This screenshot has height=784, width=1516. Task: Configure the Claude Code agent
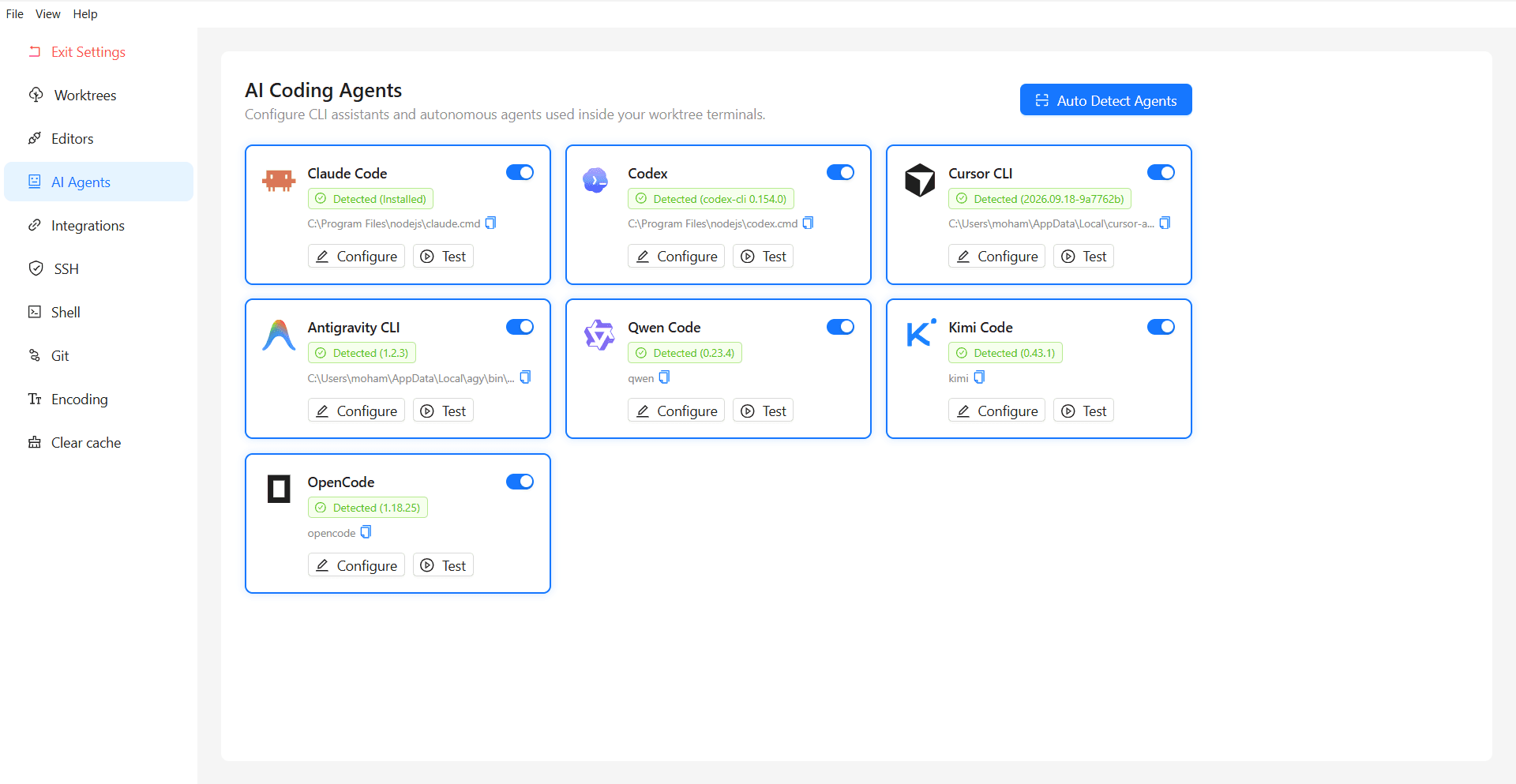[356, 256]
